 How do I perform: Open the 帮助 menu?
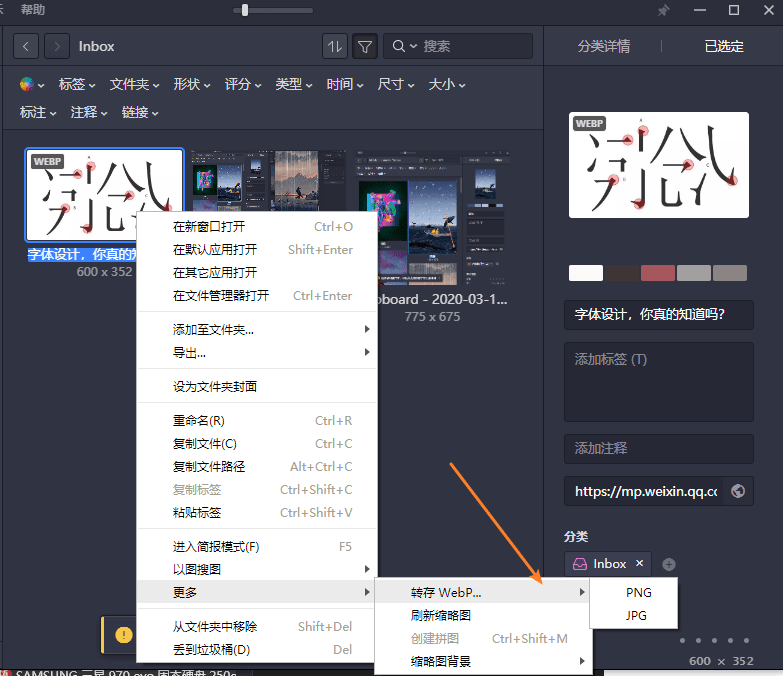(x=32, y=9)
